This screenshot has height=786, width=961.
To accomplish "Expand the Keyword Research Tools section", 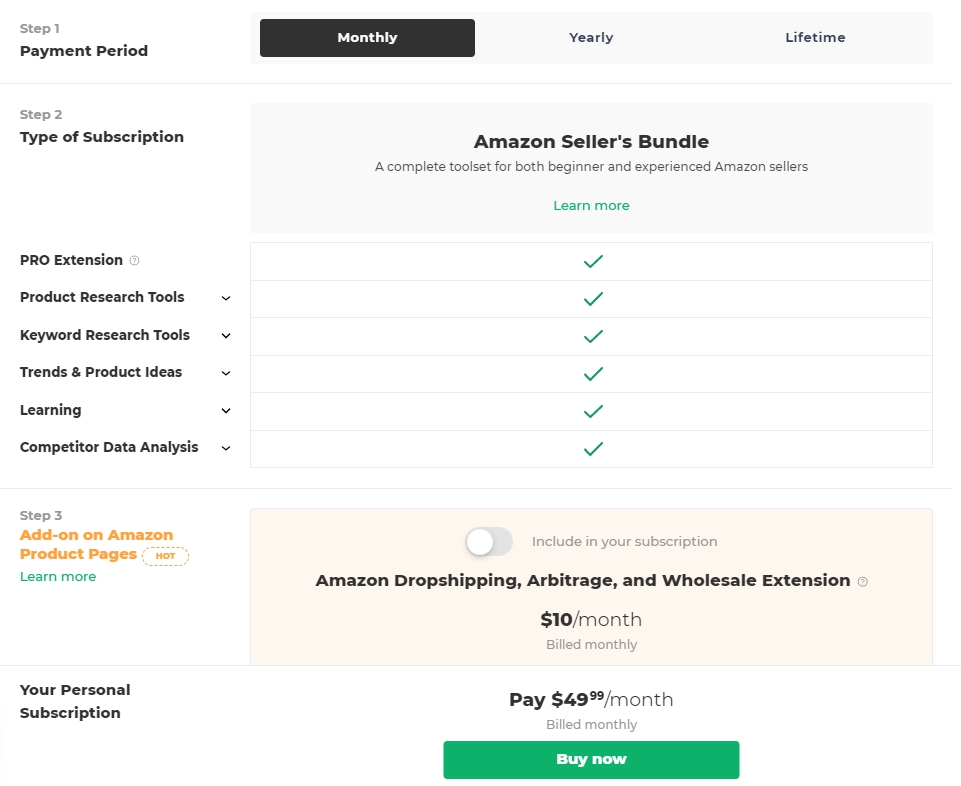I will click(225, 336).
